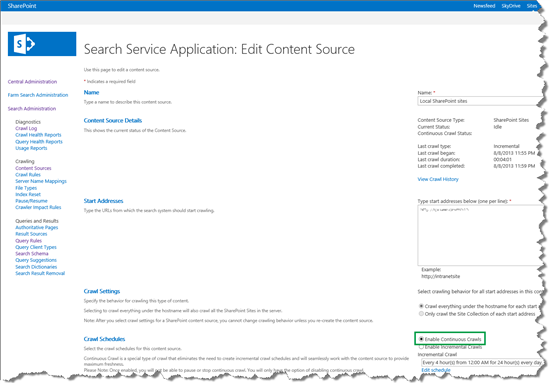This screenshot has width=550, height=384.
Task: Open Crawler Impact Rules
Action: (x=38, y=207)
